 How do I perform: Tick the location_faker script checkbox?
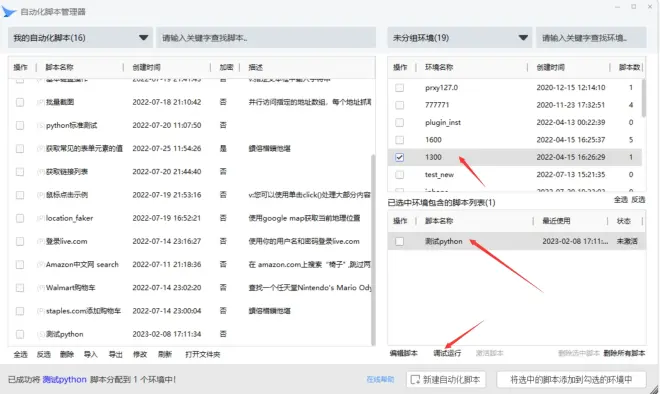click(x=20, y=218)
